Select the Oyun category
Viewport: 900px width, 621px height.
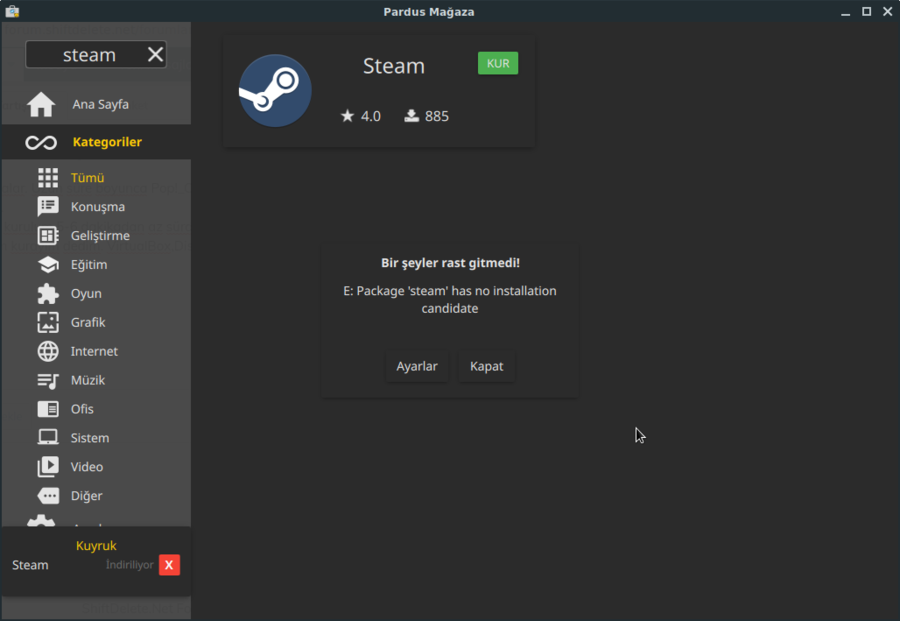click(86, 293)
